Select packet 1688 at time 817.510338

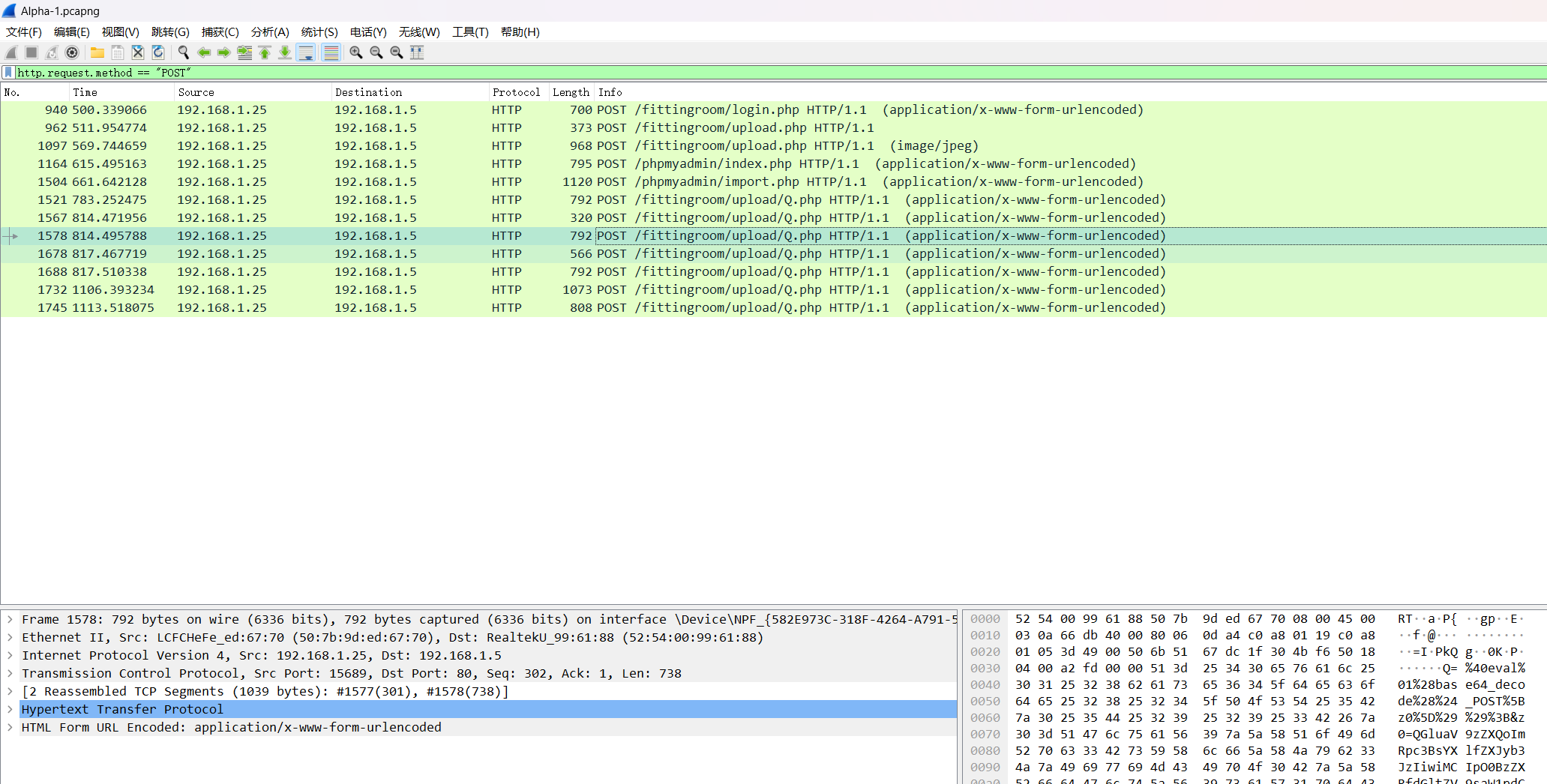coord(773,271)
